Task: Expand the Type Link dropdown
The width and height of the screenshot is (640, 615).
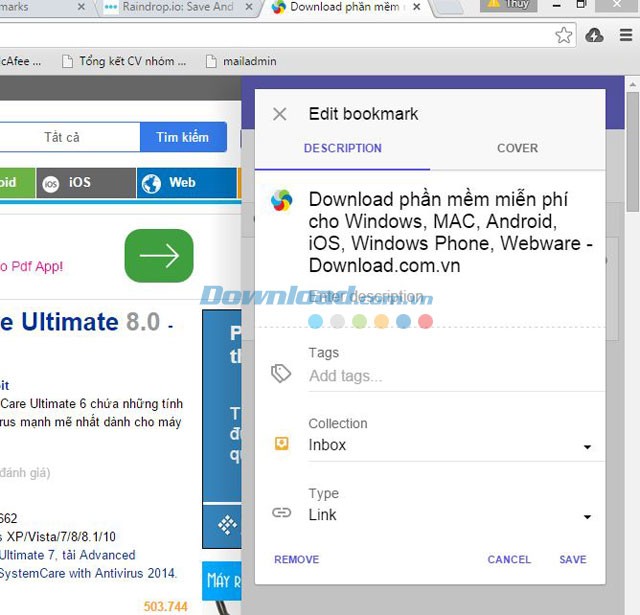Action: [587, 517]
